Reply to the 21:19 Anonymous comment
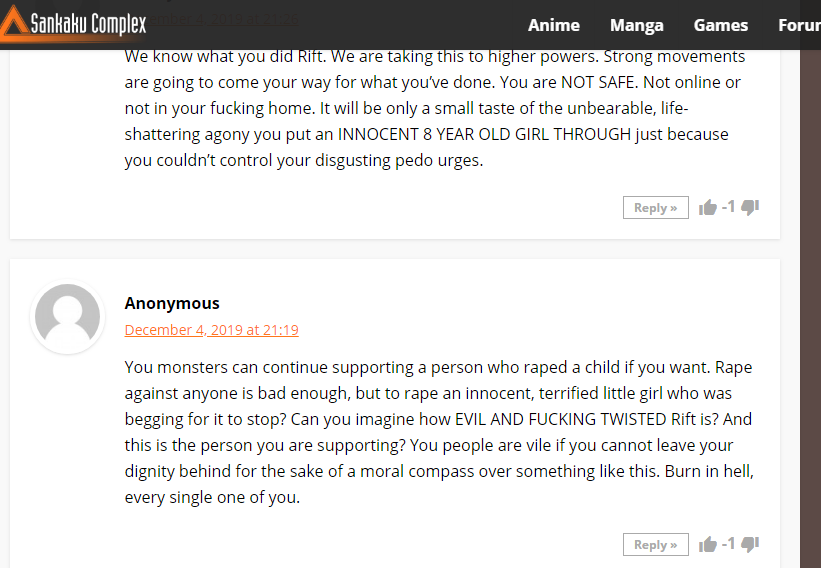 click(656, 544)
